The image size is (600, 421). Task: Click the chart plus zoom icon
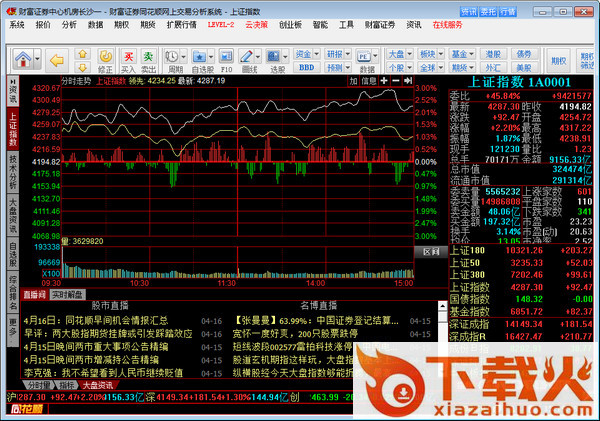click(x=384, y=81)
